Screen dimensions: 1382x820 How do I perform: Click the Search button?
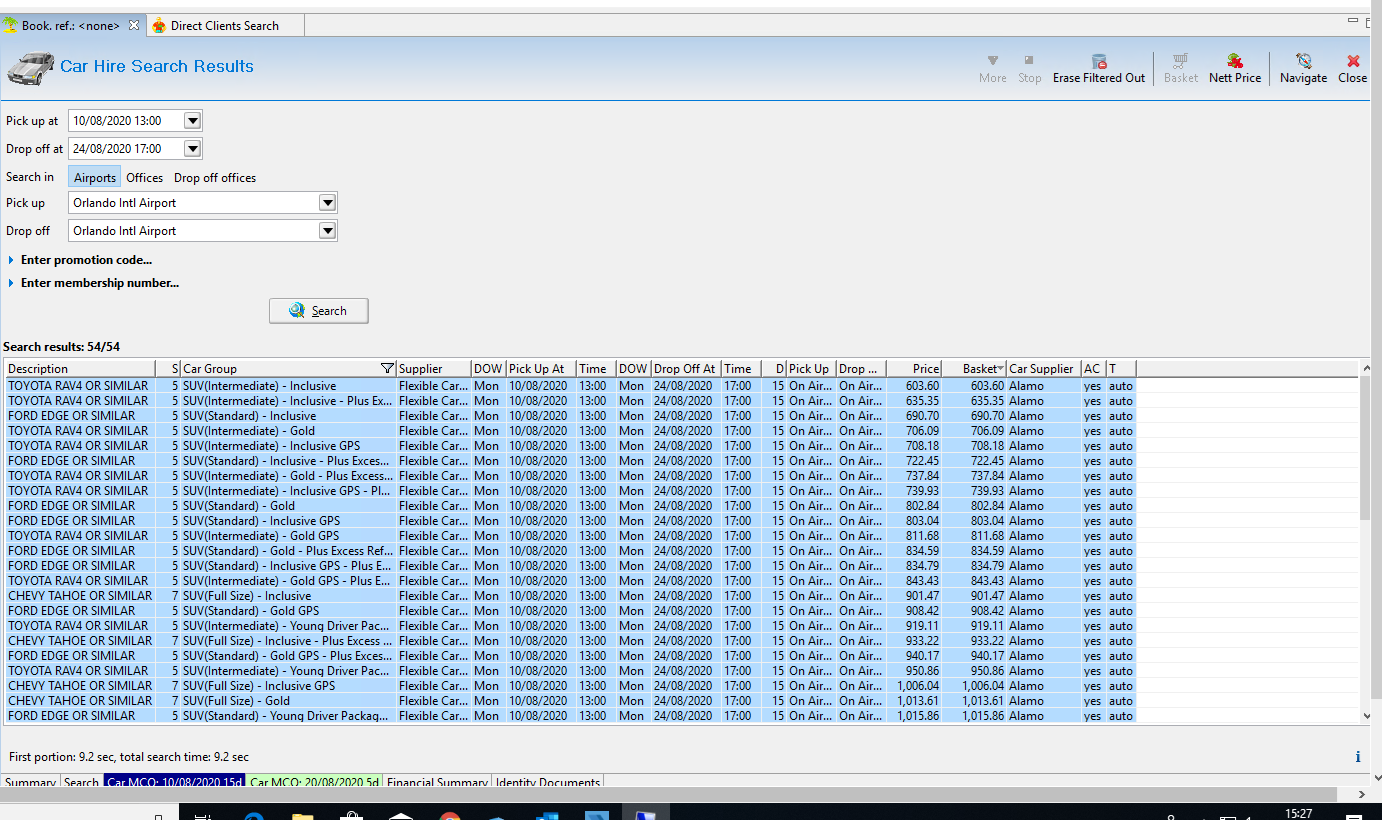(x=319, y=311)
